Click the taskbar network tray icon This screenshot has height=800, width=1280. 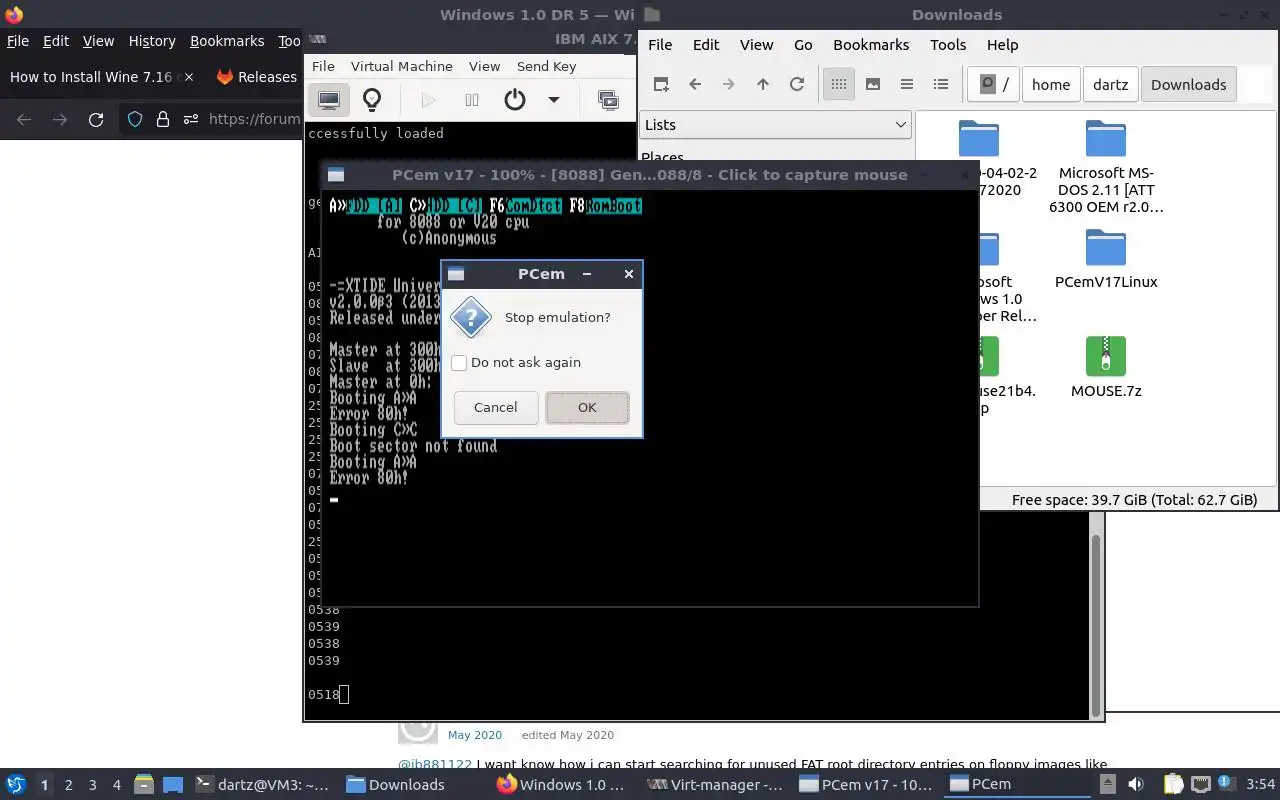pyautogui.click(x=1200, y=785)
